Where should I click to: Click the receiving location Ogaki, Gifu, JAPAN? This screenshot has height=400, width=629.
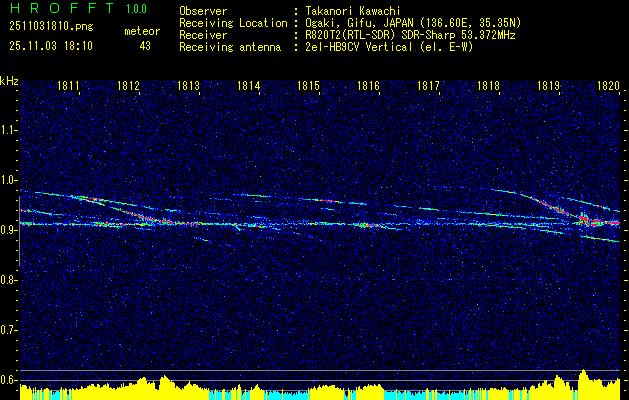[361, 23]
